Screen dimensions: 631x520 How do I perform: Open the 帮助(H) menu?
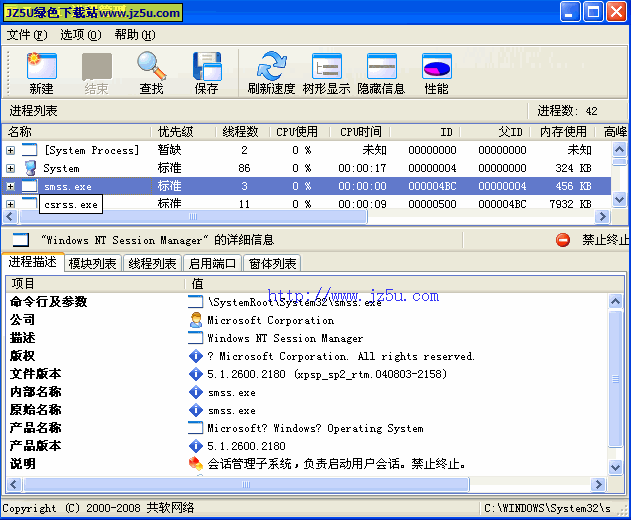pyautogui.click(x=135, y=35)
